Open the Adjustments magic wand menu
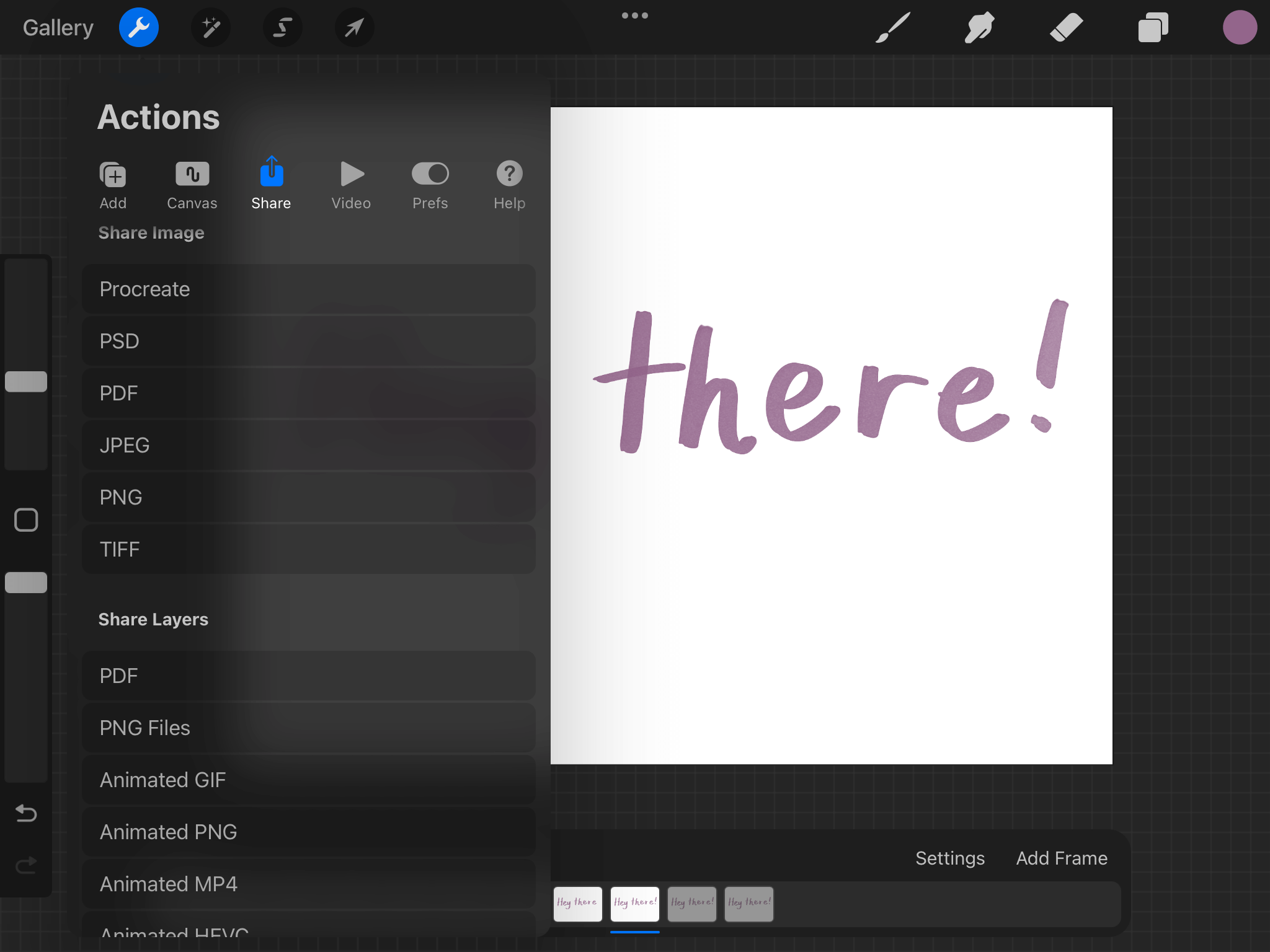 211,27
